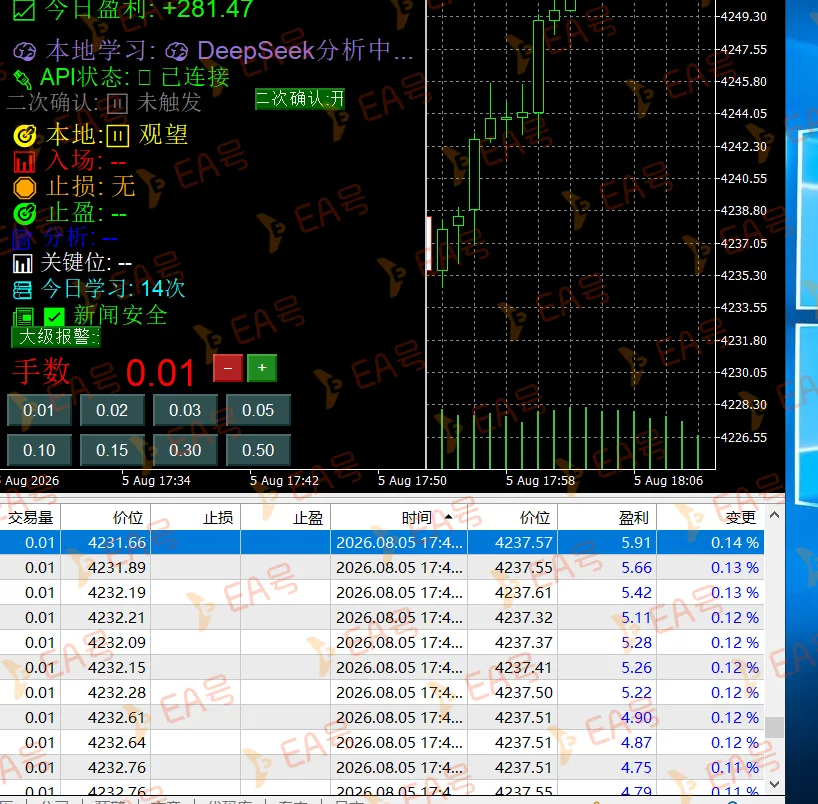Screen dimensions: 818x804
Task: Click the bar chart icon beside 关键位
Action: point(22,263)
